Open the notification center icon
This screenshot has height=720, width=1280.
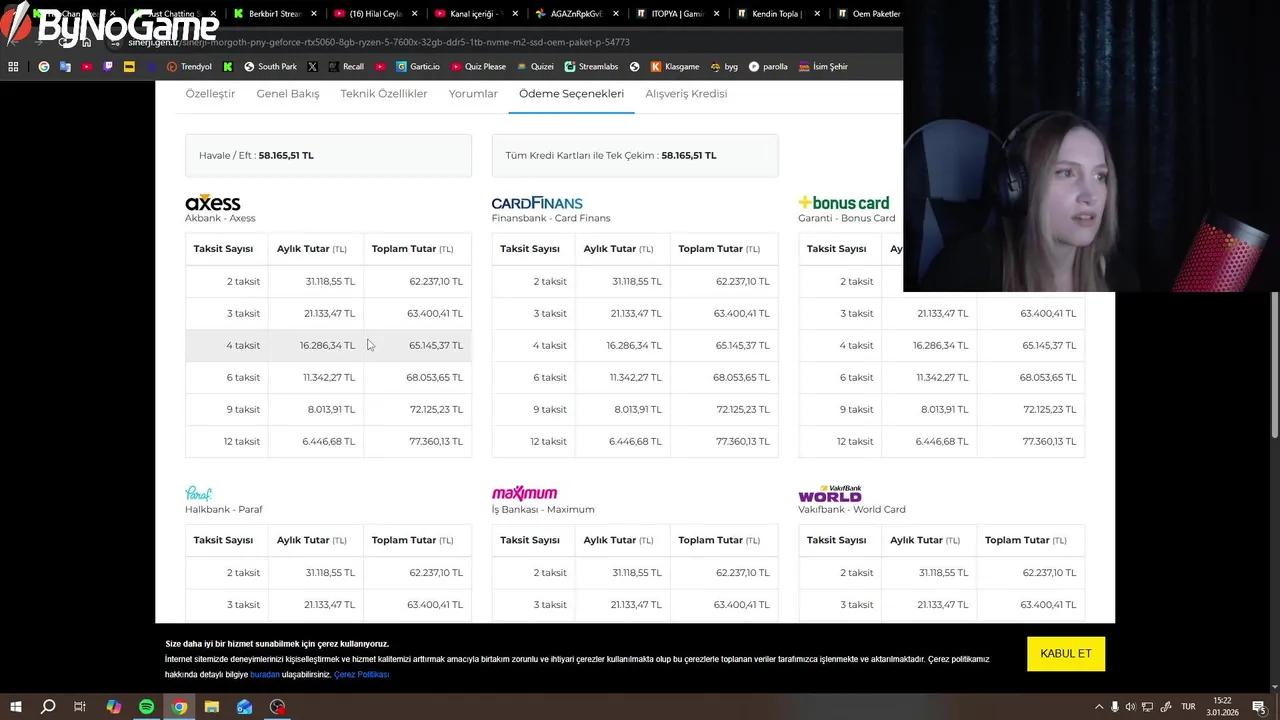click(1259, 707)
